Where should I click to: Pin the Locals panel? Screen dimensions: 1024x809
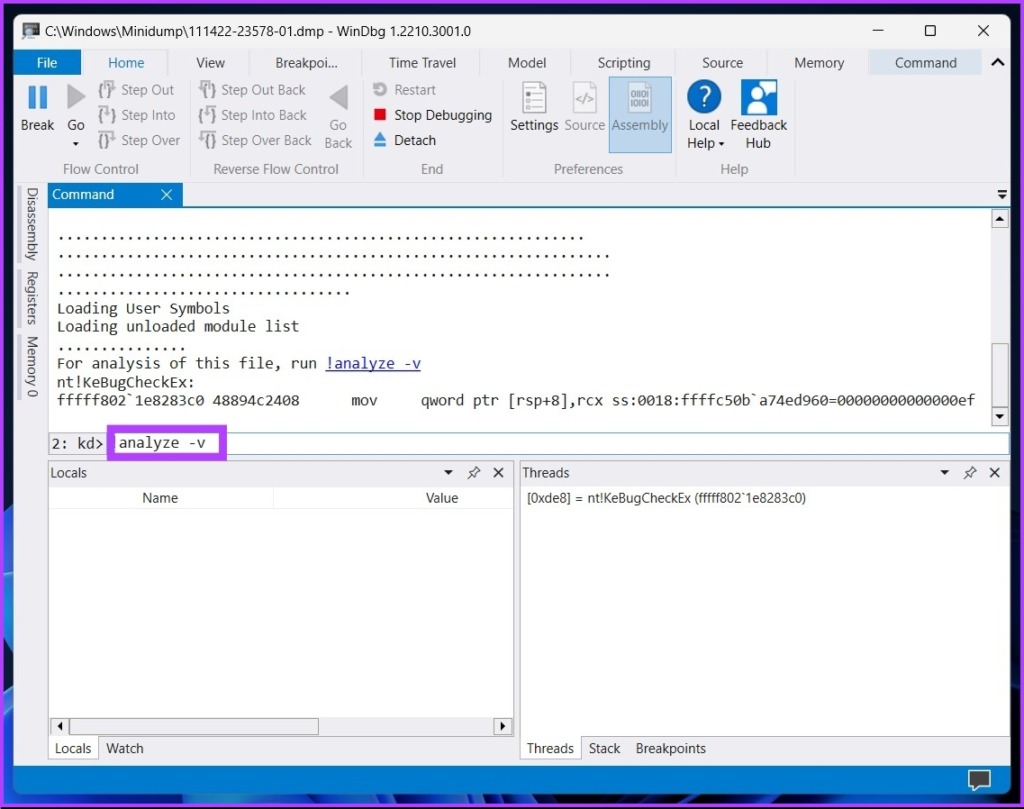[x=473, y=473]
